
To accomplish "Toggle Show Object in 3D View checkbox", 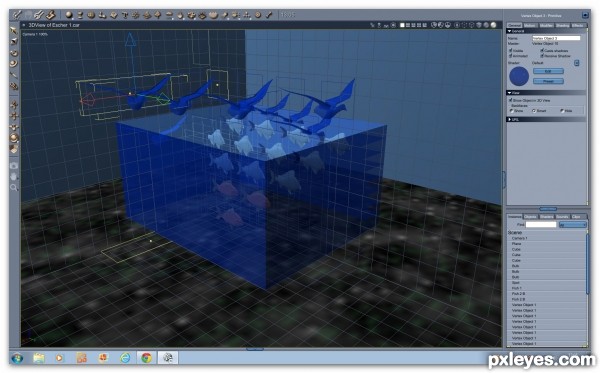I will (x=510, y=100).
